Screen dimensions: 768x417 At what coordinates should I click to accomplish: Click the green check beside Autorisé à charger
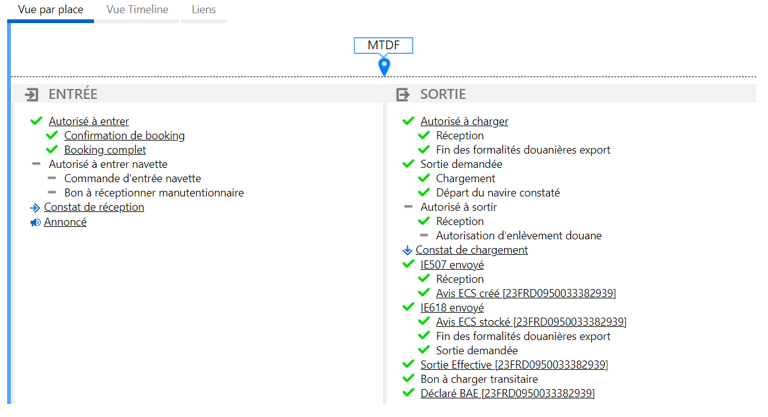[x=408, y=121]
